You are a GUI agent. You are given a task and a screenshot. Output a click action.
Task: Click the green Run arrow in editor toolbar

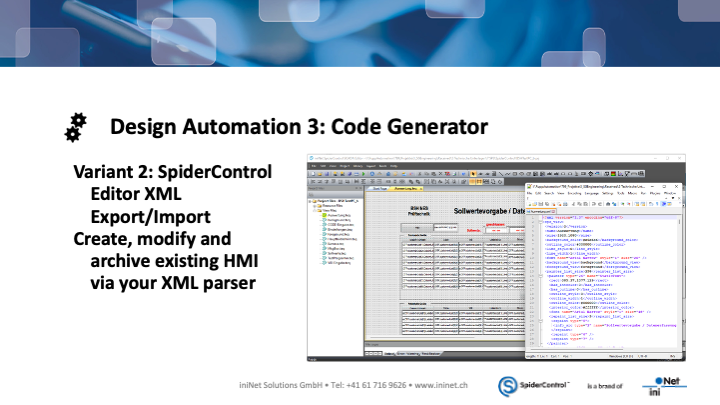pos(363,174)
